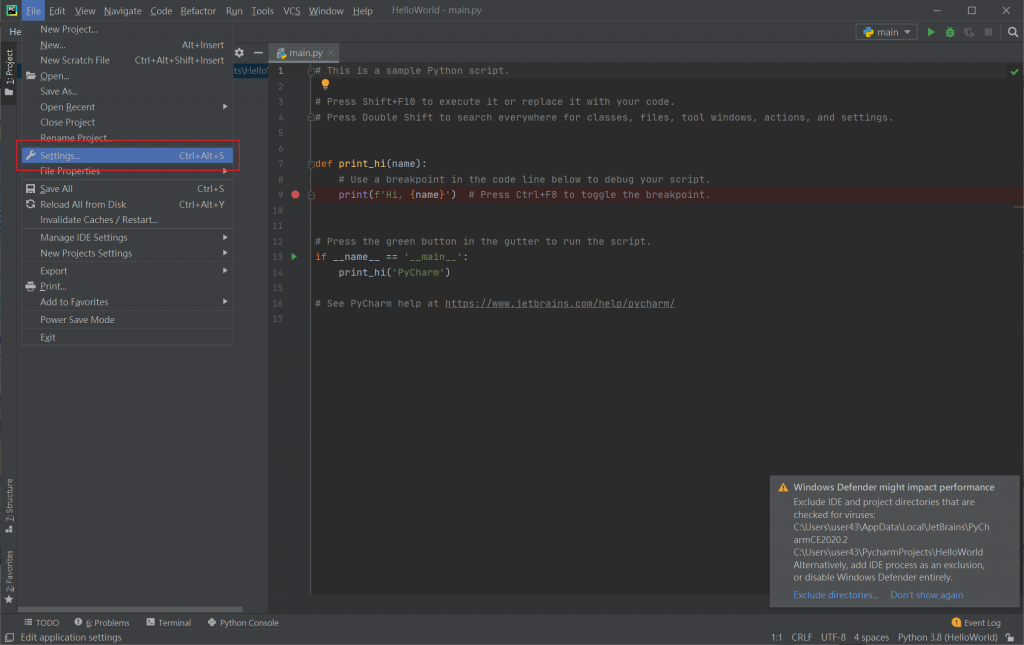
Task: Open the Terminal tool window
Action: coord(168,623)
